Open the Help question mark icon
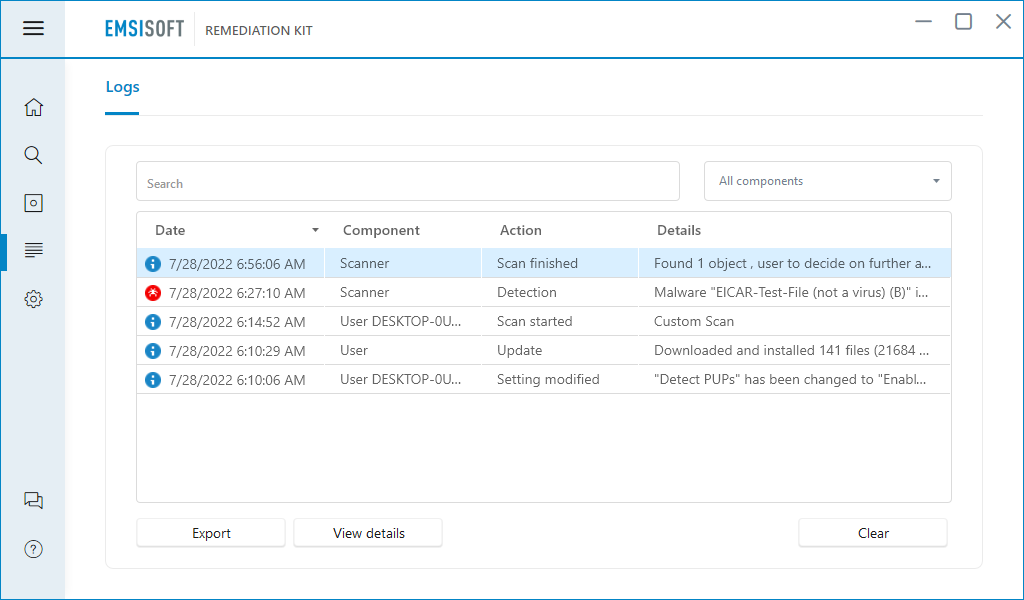Screen dimensions: 1024x600 tap(33, 549)
